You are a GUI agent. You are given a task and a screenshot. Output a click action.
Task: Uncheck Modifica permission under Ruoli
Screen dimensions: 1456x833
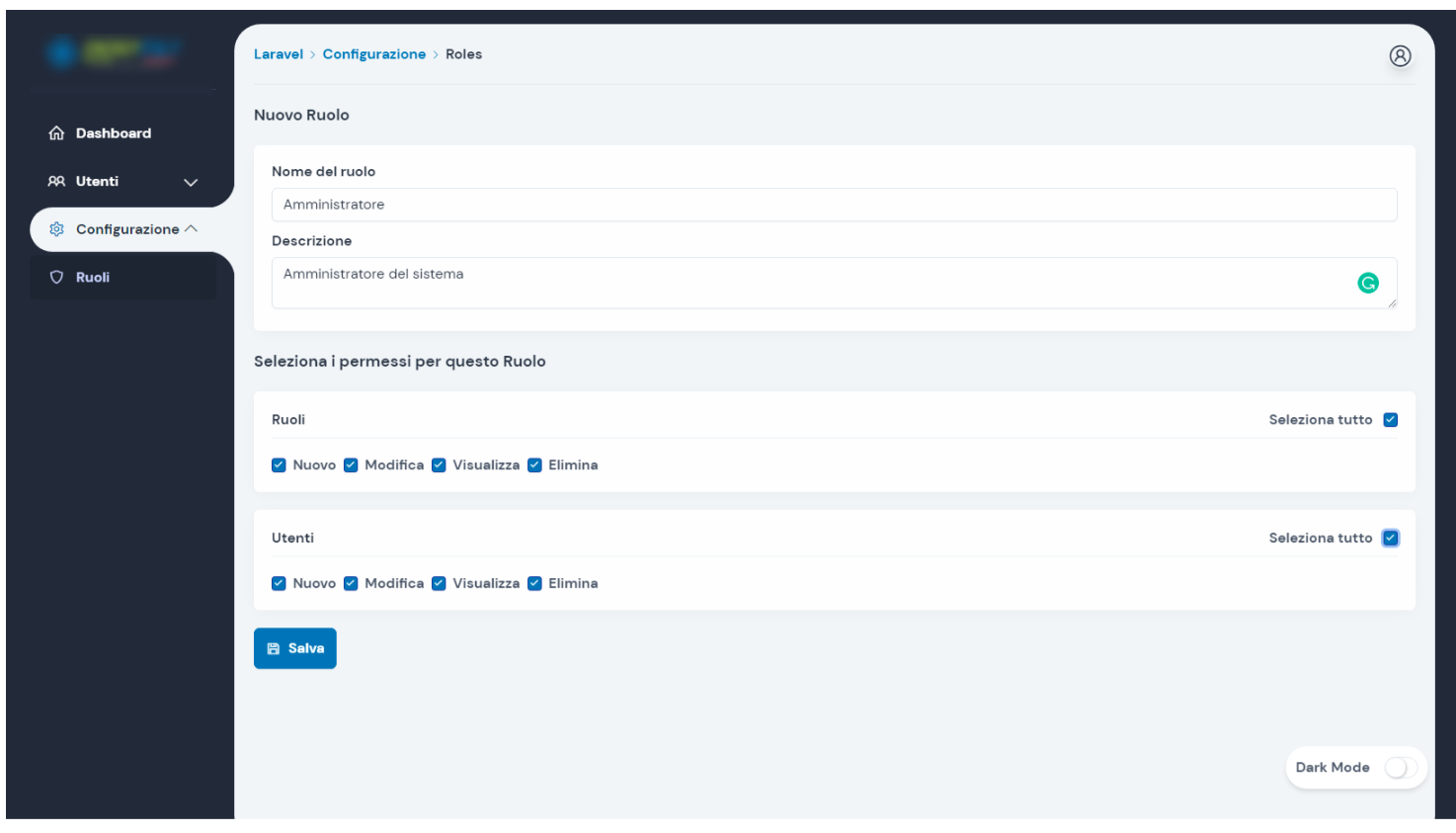coord(351,465)
